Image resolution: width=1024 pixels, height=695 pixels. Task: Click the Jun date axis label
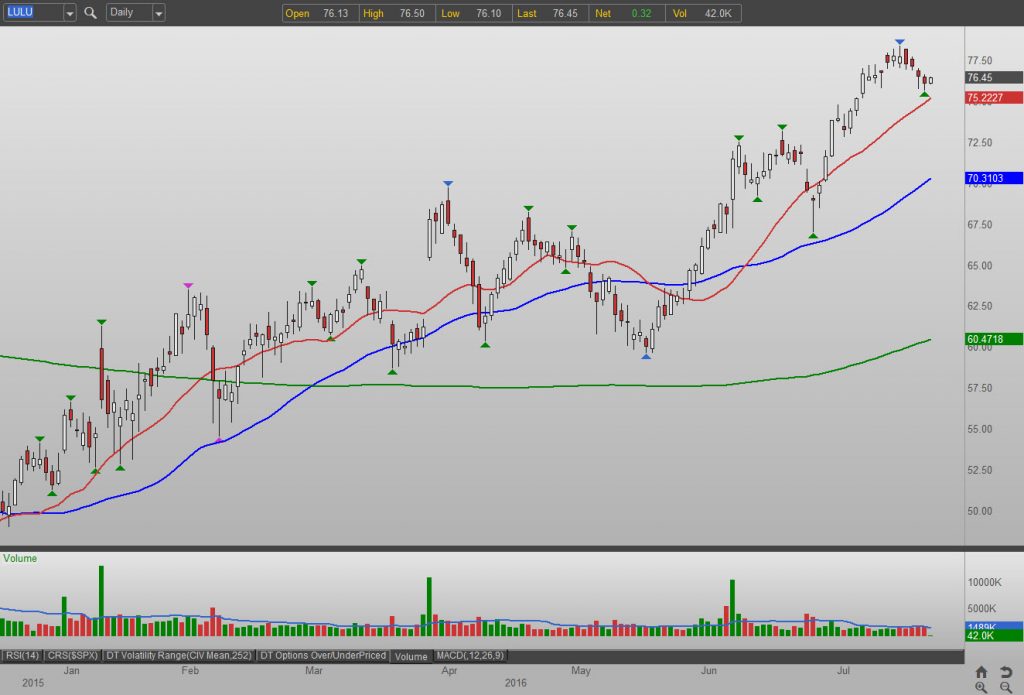pos(709,671)
